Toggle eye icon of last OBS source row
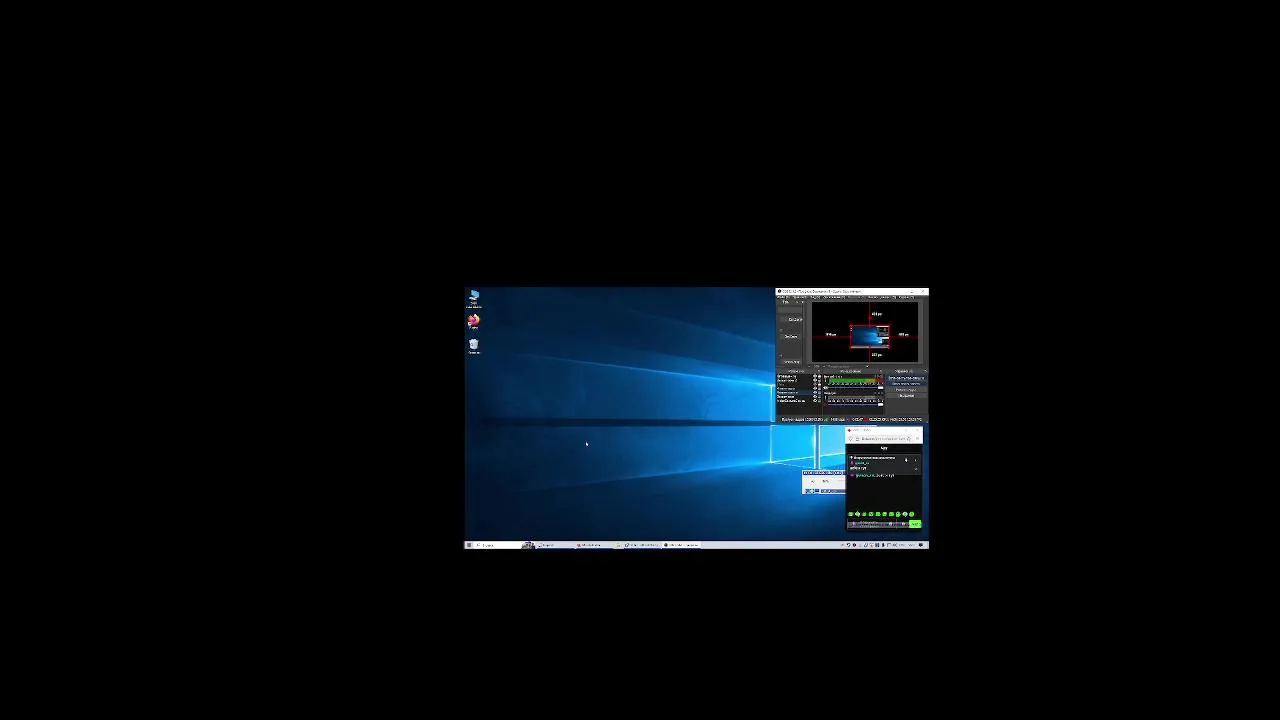1280x720 pixels. pyautogui.click(x=815, y=401)
